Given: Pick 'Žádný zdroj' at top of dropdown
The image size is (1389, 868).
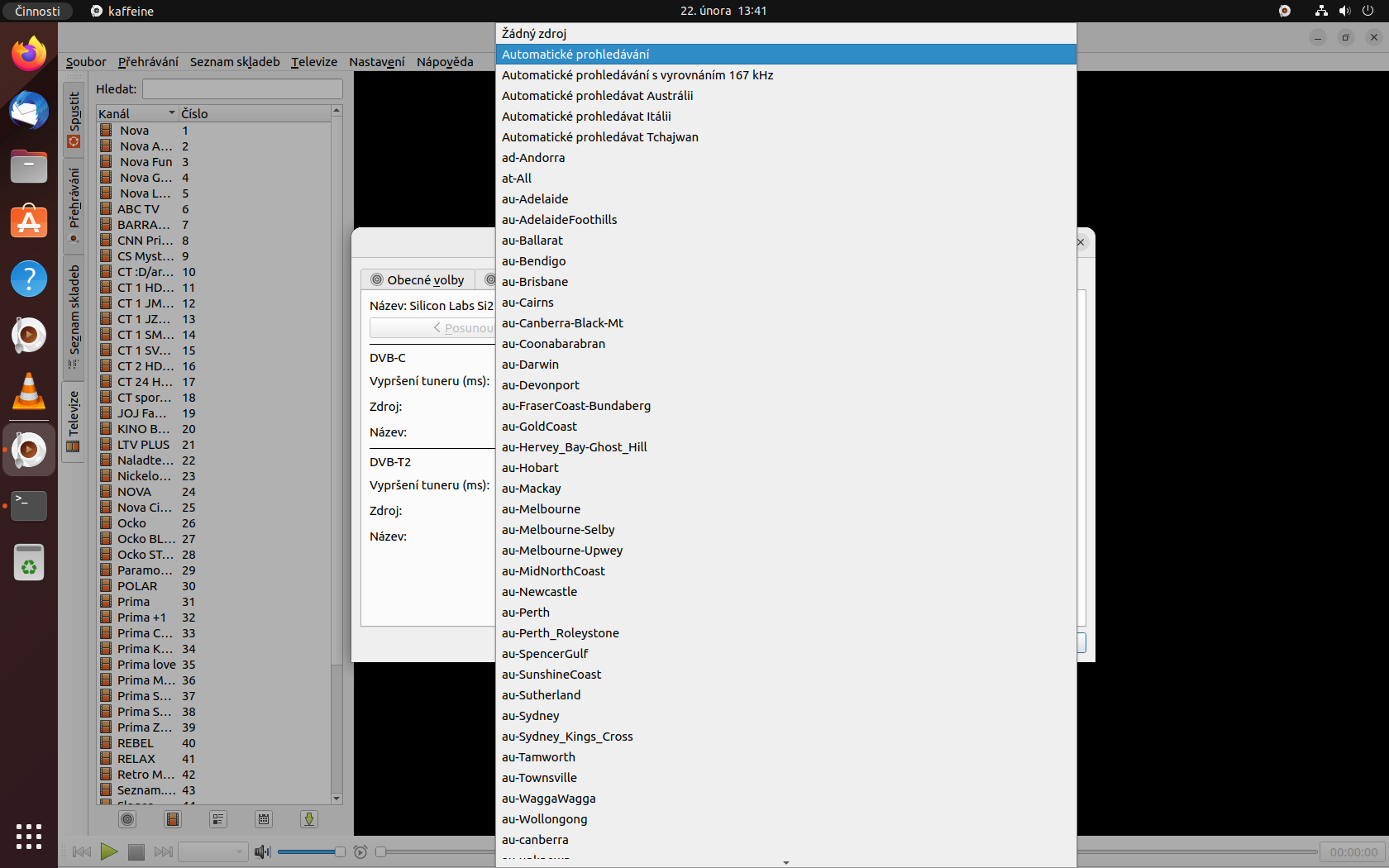Looking at the screenshot, I should (x=534, y=34).
